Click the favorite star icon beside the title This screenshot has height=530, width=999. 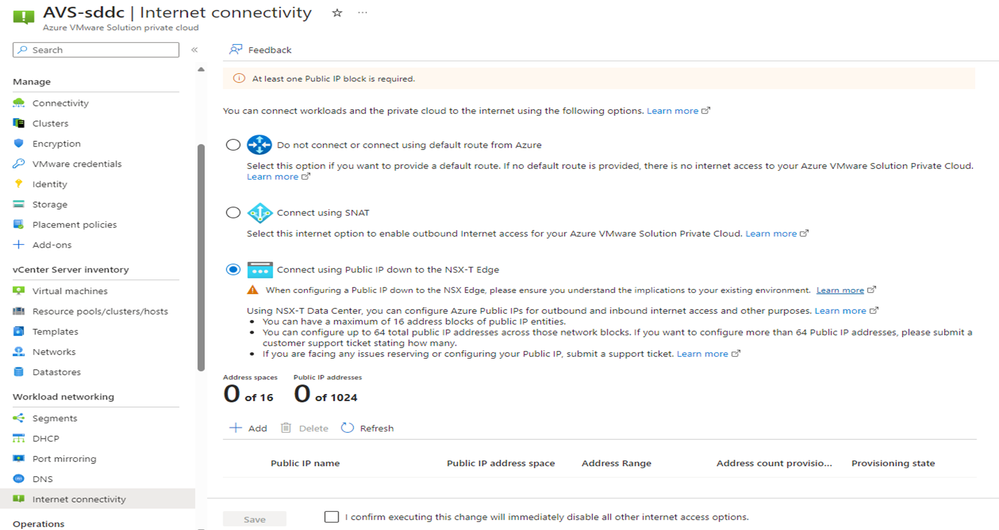pos(337,13)
